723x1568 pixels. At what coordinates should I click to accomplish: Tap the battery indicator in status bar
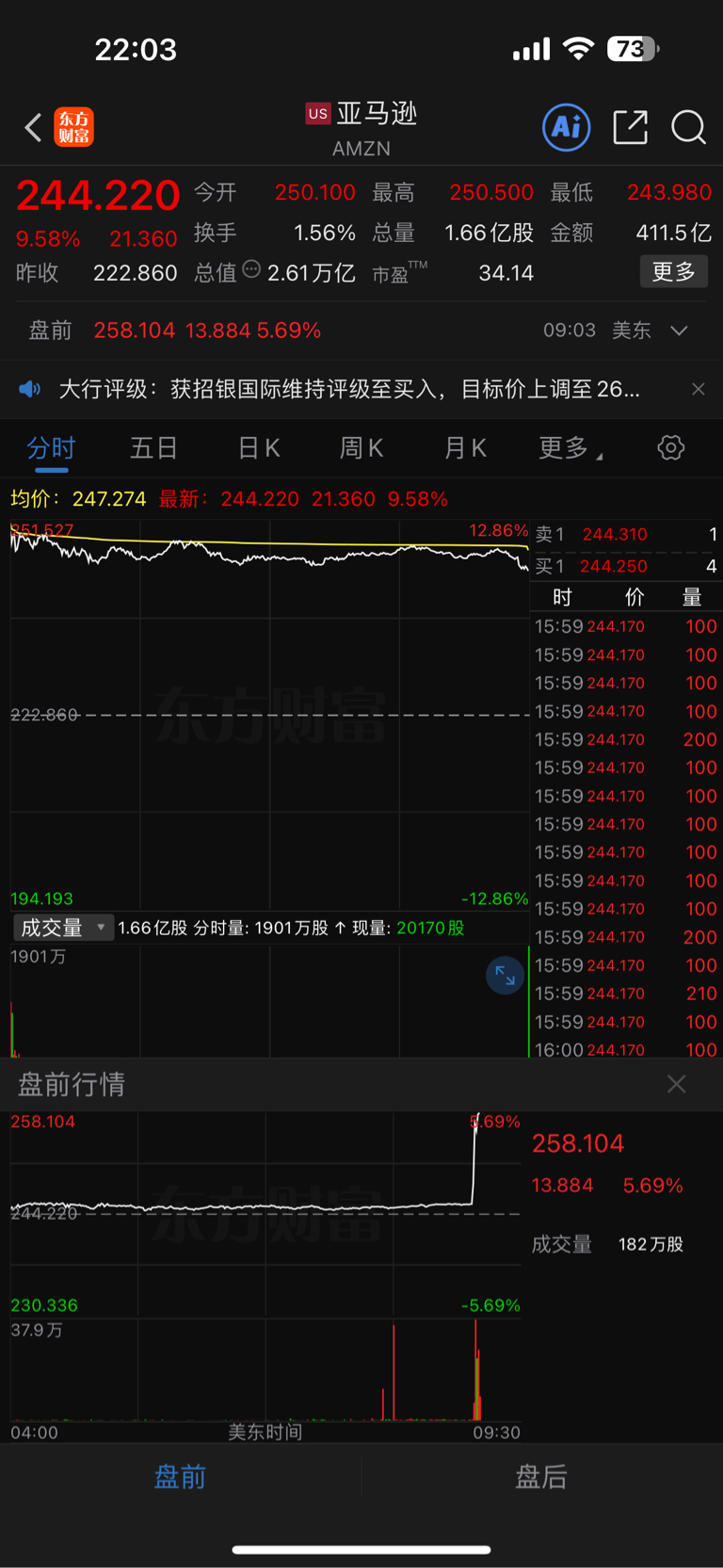tap(634, 49)
